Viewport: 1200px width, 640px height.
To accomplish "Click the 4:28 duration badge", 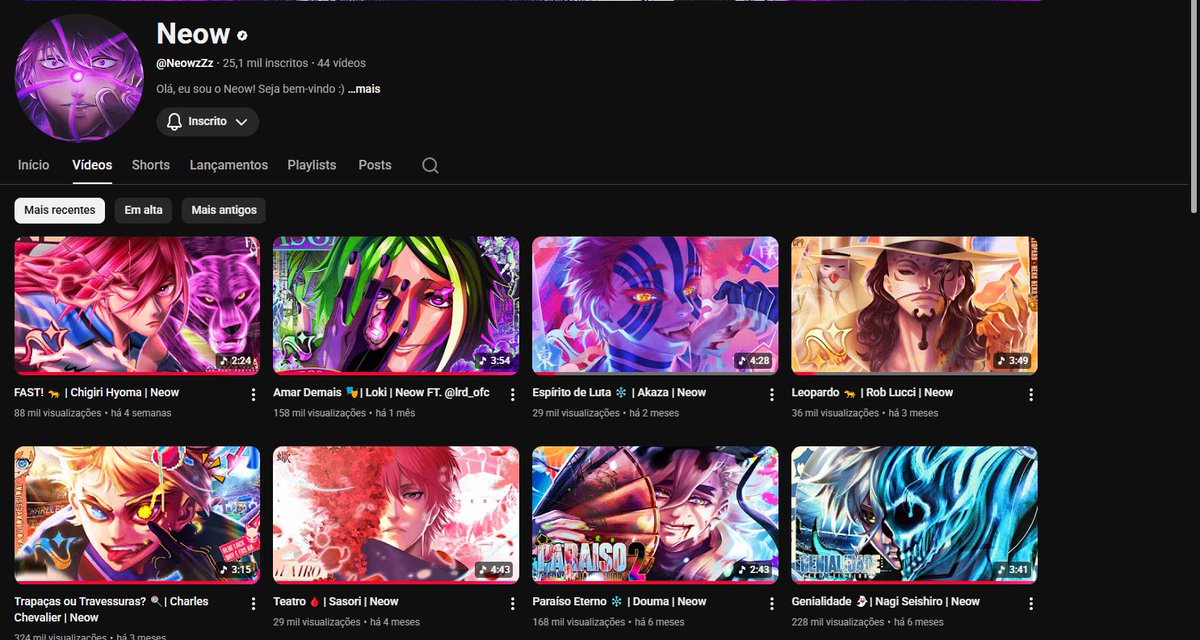I will [x=752, y=361].
